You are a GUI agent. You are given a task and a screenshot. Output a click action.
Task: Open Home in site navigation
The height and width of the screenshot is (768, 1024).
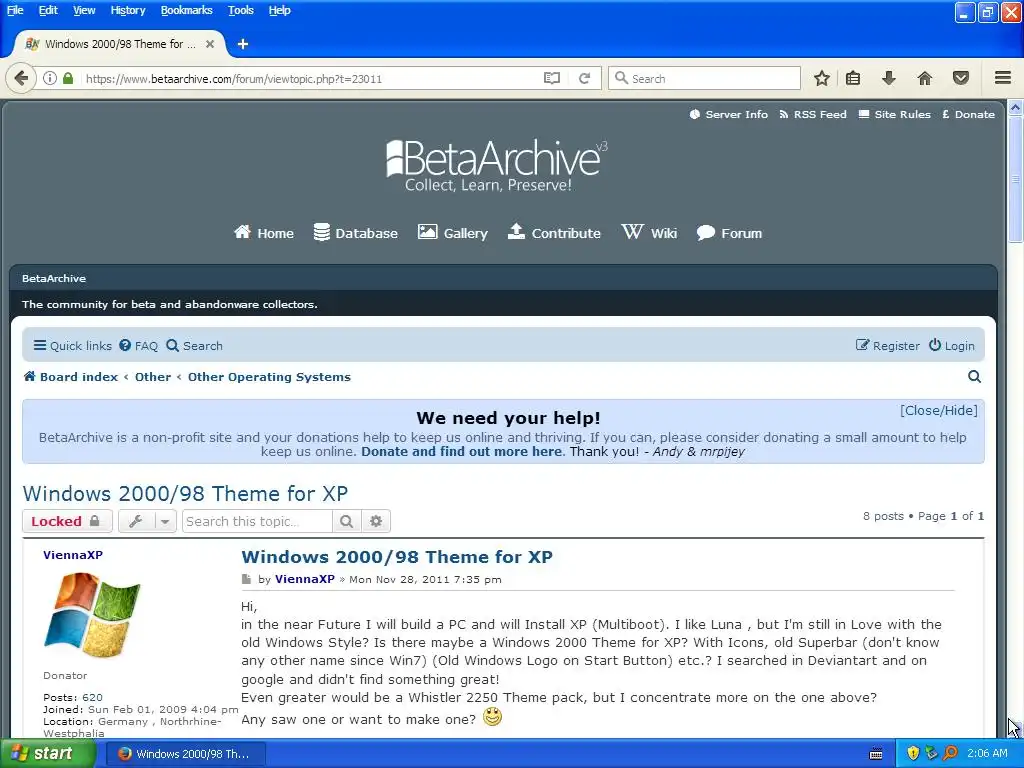point(264,232)
